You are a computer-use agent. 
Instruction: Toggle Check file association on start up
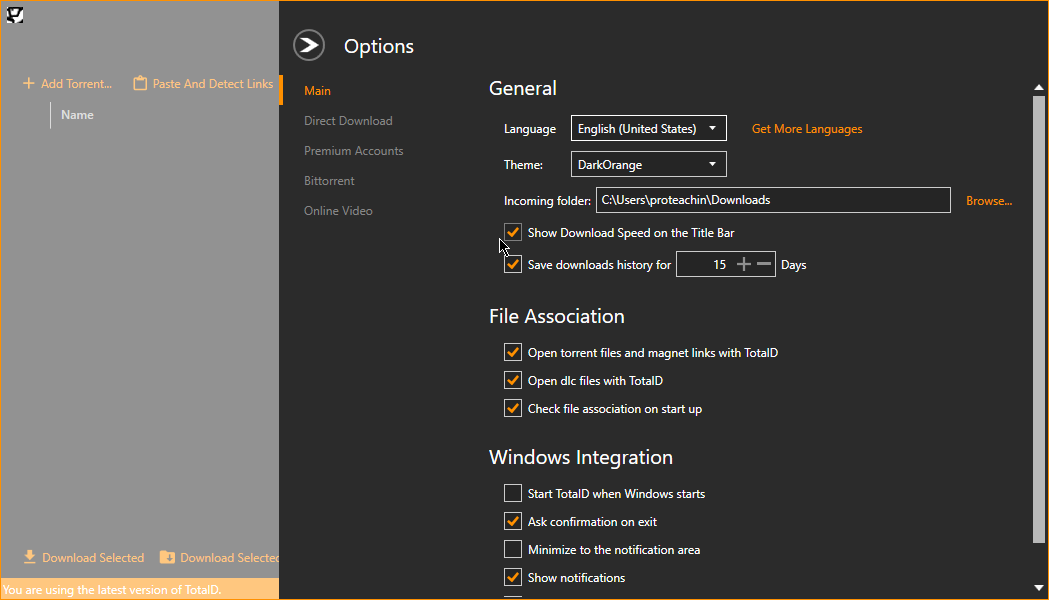pos(513,409)
